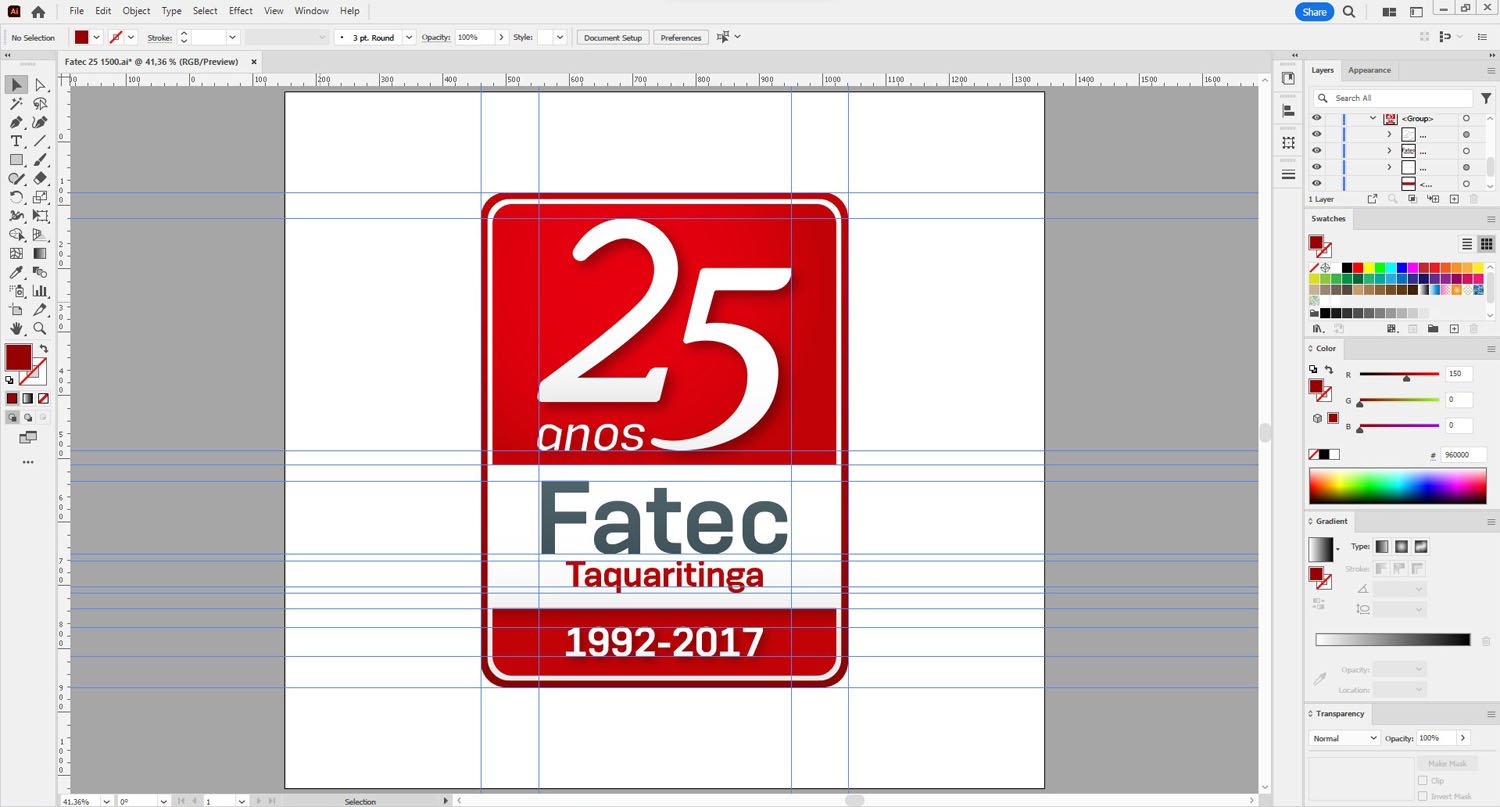This screenshot has height=807, width=1500.
Task: Switch to the Appearance tab
Action: coord(1369,70)
